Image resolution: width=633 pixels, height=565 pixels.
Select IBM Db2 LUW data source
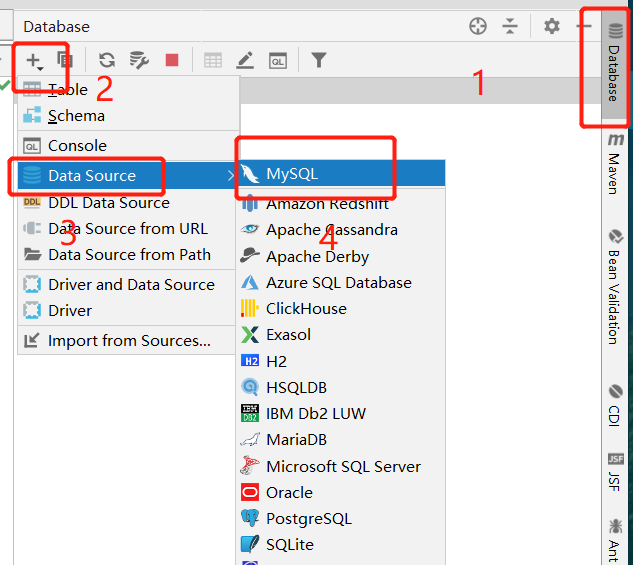coord(341,414)
